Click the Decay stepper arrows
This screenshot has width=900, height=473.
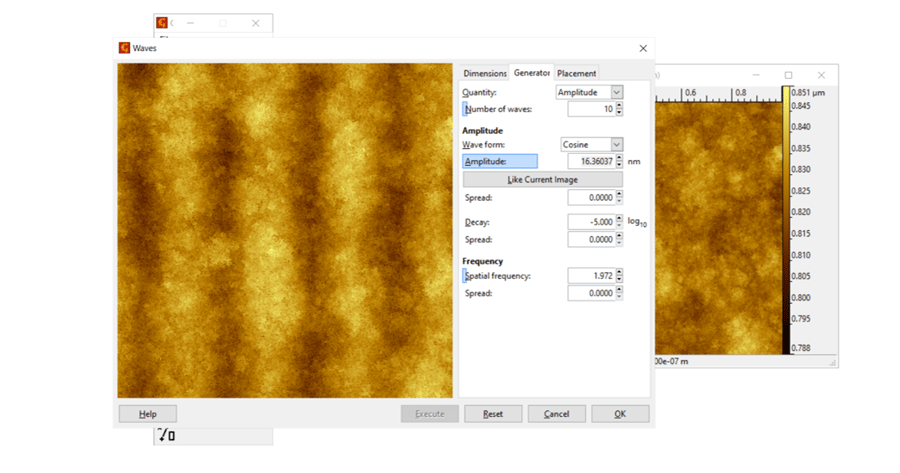[x=619, y=222]
